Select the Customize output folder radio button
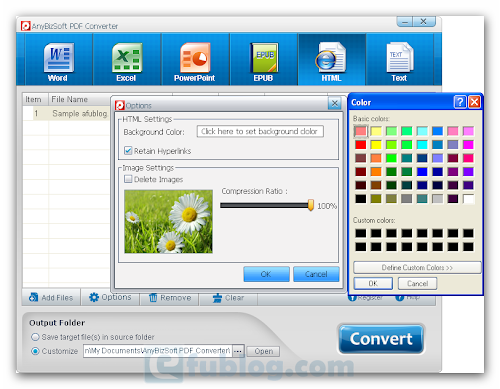 pos(35,351)
